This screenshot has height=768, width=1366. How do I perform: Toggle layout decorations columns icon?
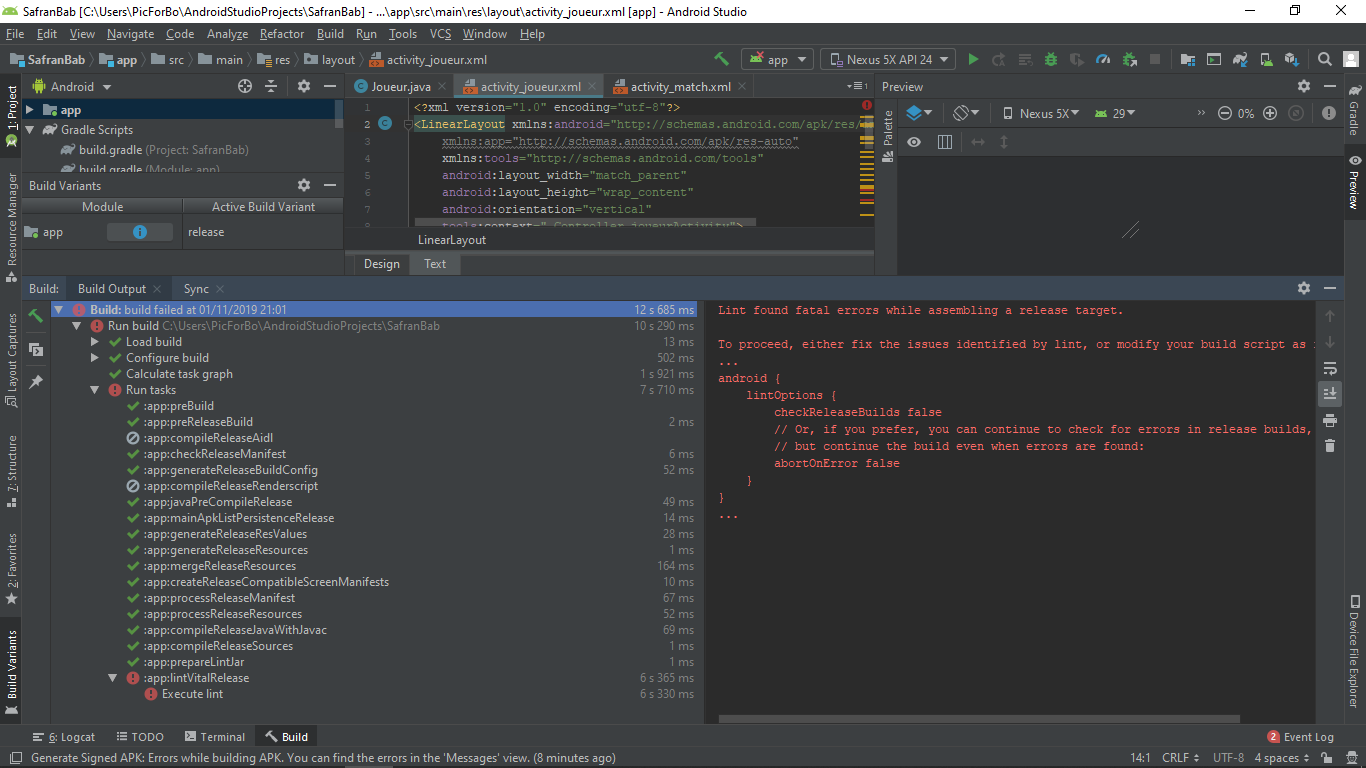point(945,142)
